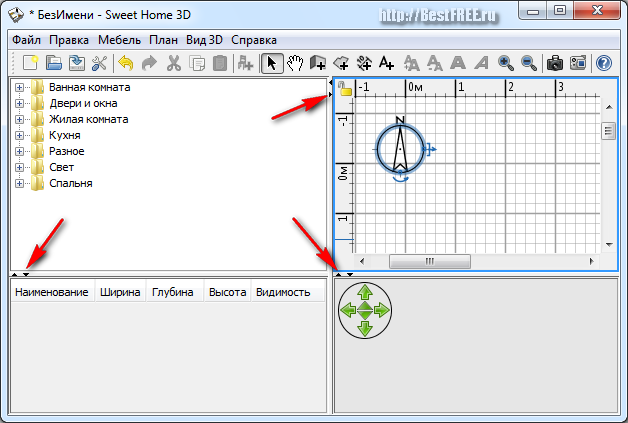Toggle bold text style icon
The image size is (628, 423).
click(458, 63)
